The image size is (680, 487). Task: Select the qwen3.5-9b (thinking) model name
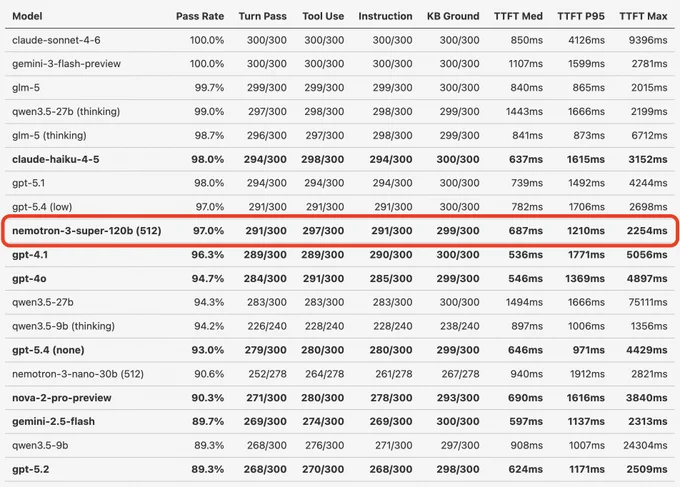point(63,326)
